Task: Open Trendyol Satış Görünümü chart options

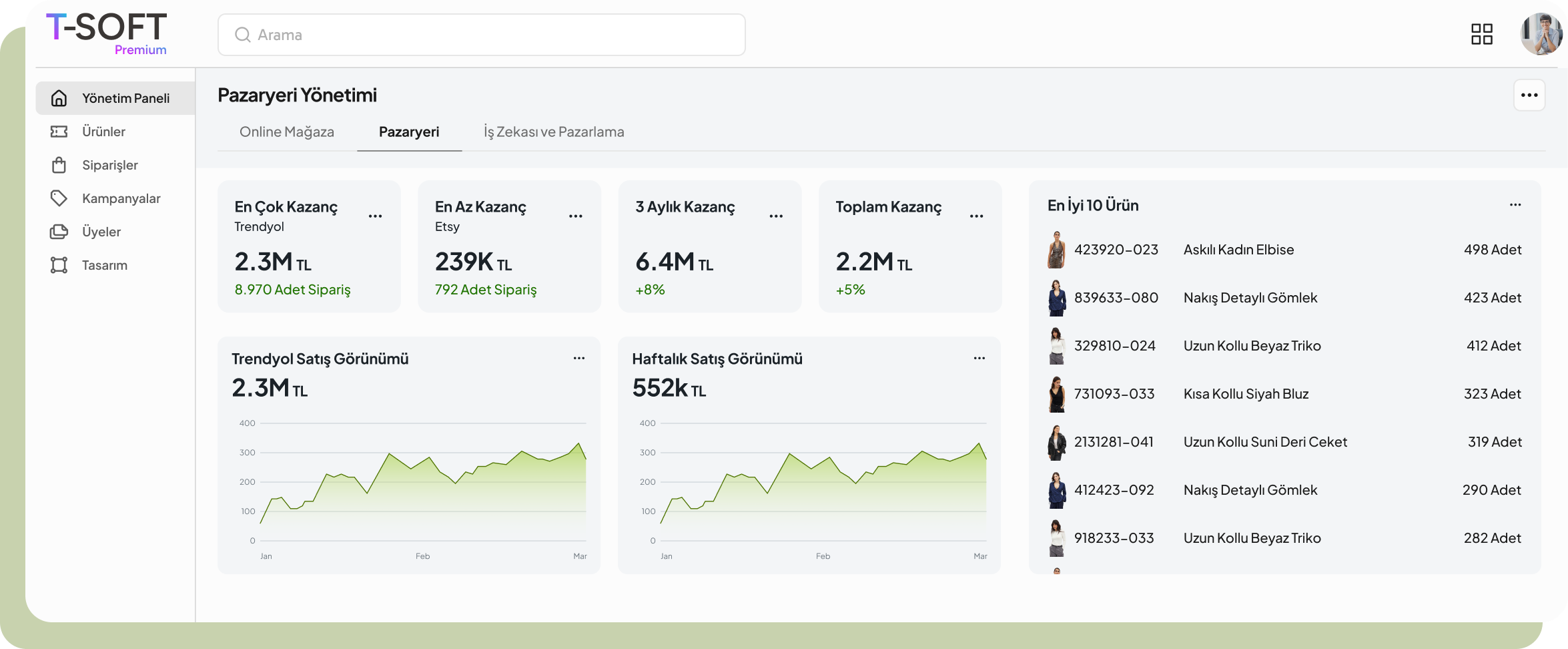Action: click(578, 359)
